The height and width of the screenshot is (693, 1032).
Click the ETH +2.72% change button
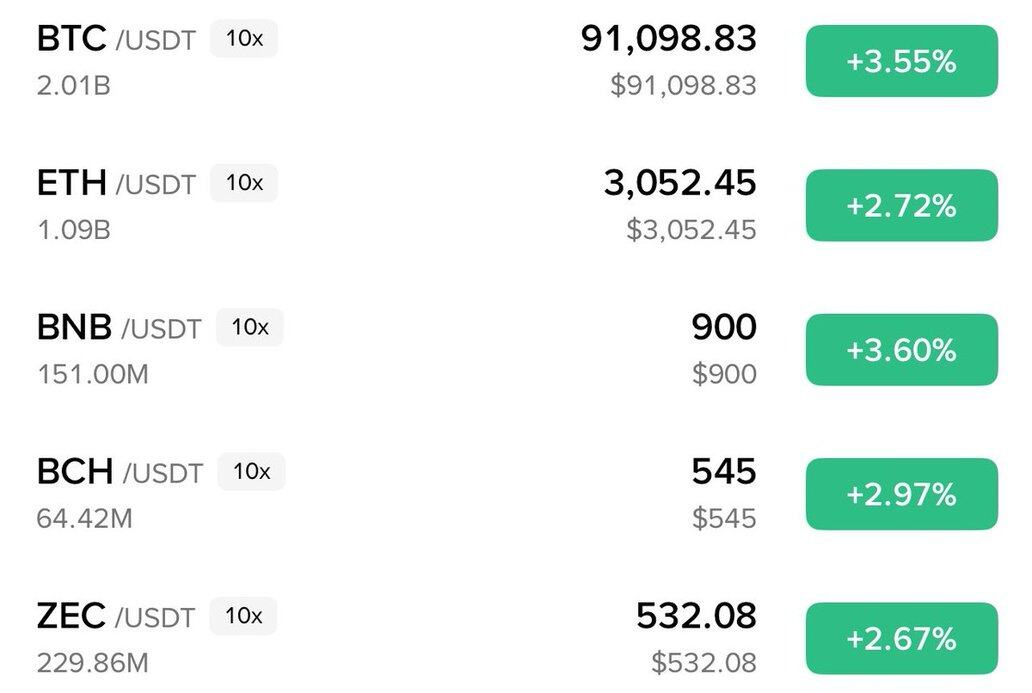[x=901, y=206]
